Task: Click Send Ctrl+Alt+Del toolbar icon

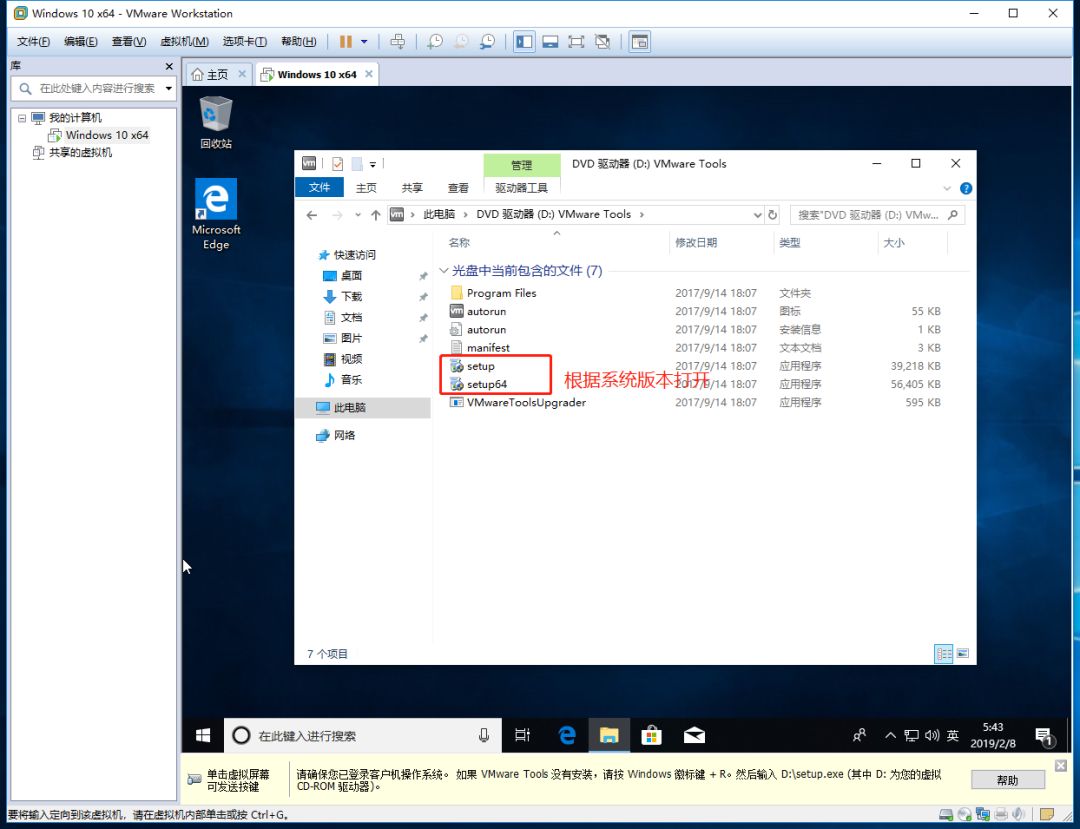Action: tap(397, 41)
